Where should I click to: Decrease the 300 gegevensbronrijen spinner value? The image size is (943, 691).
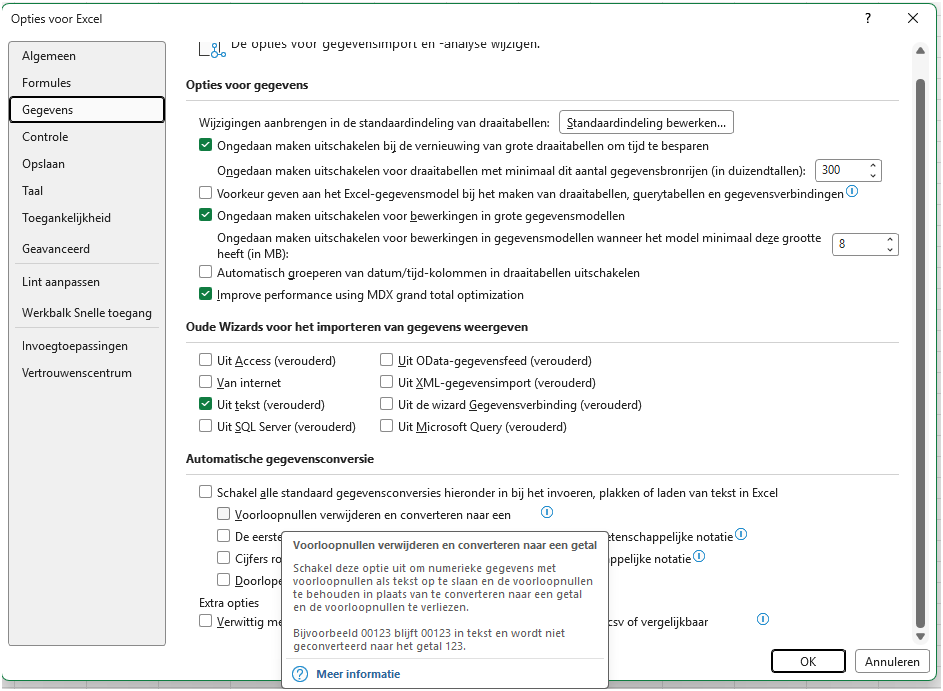pos(873,176)
